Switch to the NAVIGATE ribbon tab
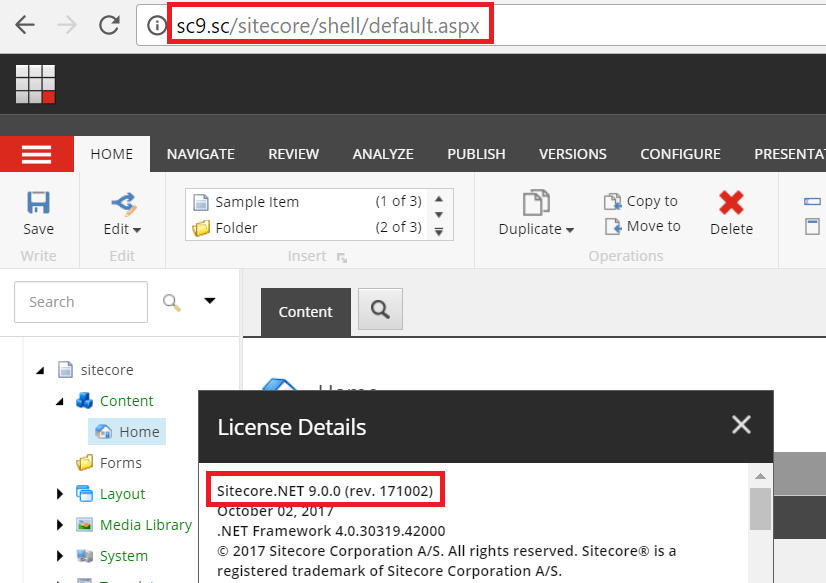 200,154
